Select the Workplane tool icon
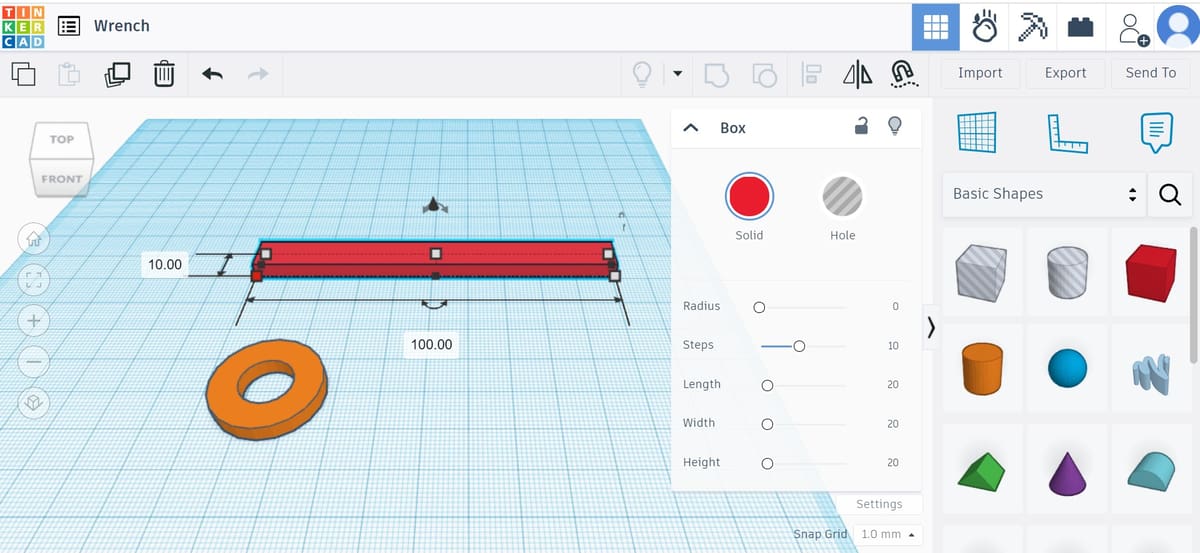Viewport: 1200px width, 553px height. [977, 131]
